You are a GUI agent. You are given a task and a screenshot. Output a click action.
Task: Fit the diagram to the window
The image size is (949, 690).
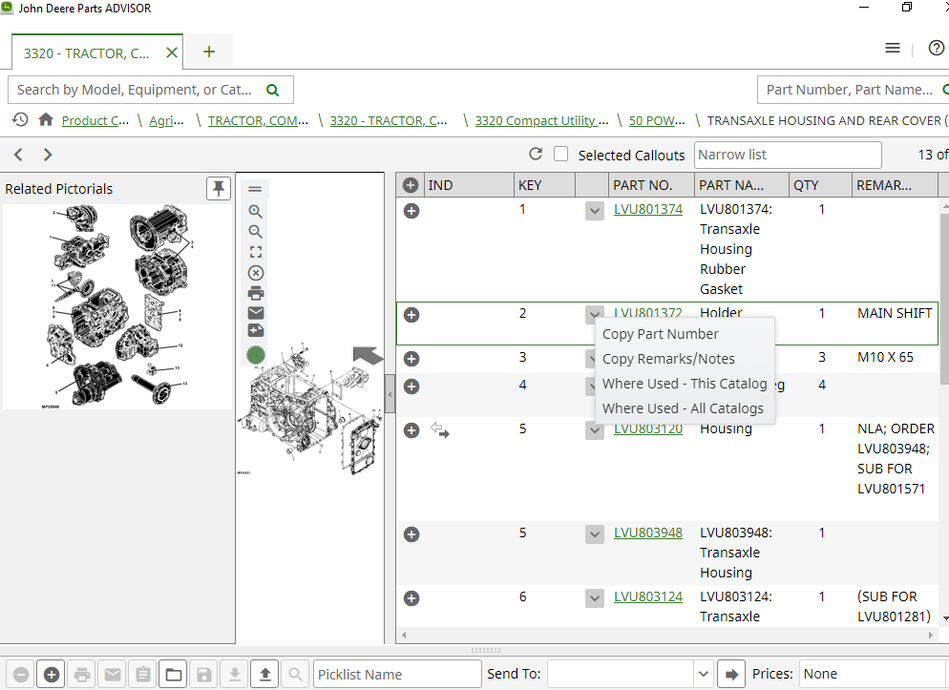(x=256, y=252)
